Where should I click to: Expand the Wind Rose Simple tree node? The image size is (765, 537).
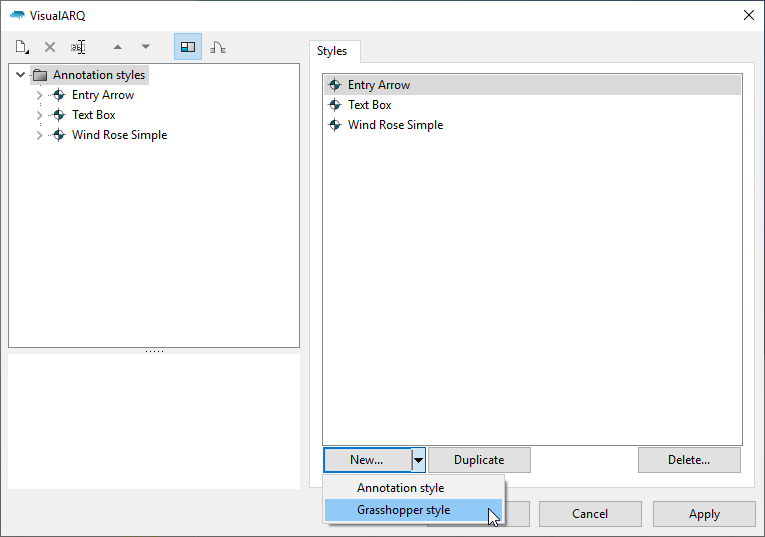pyautogui.click(x=40, y=135)
